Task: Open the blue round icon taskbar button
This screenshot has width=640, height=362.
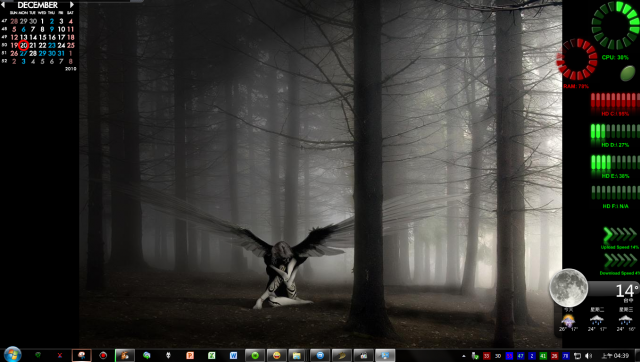Action: click(x=320, y=355)
